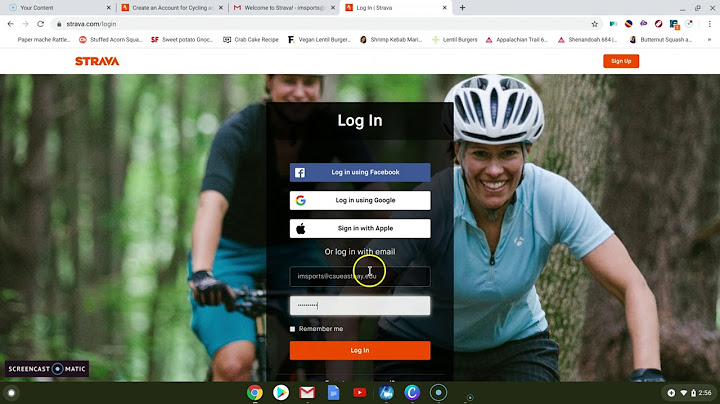
Task: Open the system tray clock showing 2:56
Action: 705,393
